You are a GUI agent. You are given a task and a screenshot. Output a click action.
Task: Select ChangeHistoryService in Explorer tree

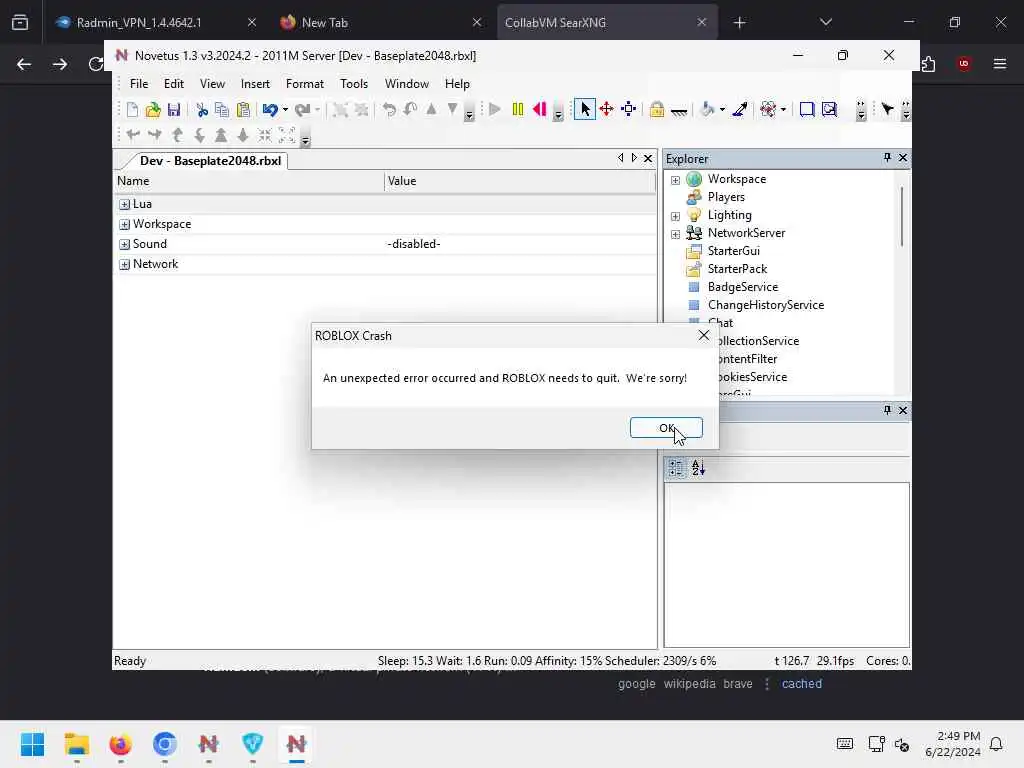765,305
